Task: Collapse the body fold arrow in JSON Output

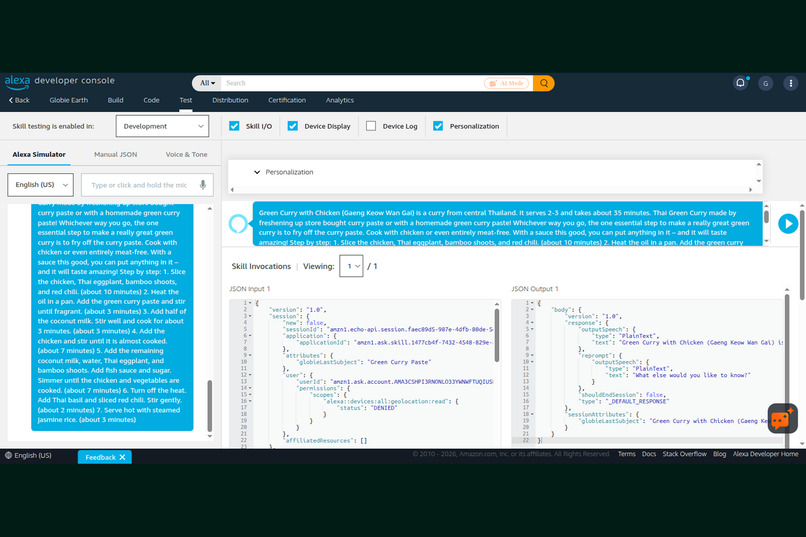Action: pyautogui.click(x=532, y=310)
